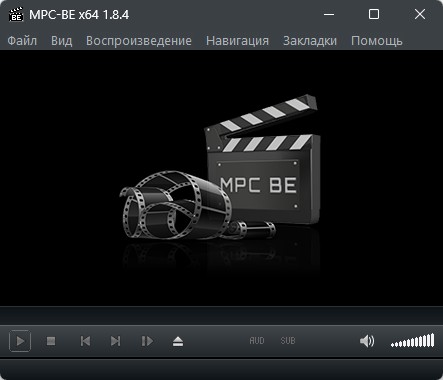Viewport: 443px width, 380px height.
Task: Open the Закладки menu
Action: point(310,41)
